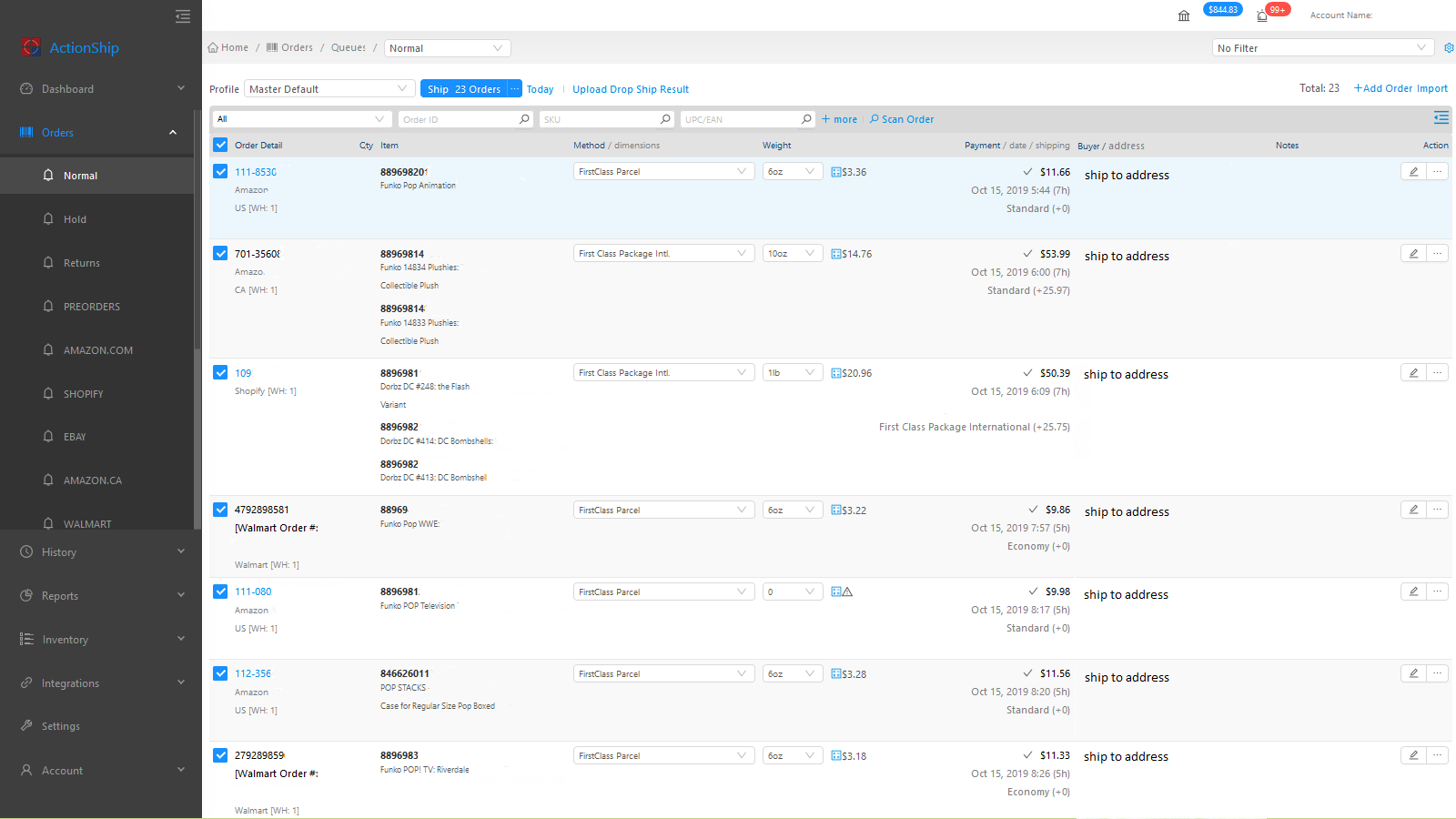
Task: Open more actions for order 111-8530
Action: click(1437, 171)
